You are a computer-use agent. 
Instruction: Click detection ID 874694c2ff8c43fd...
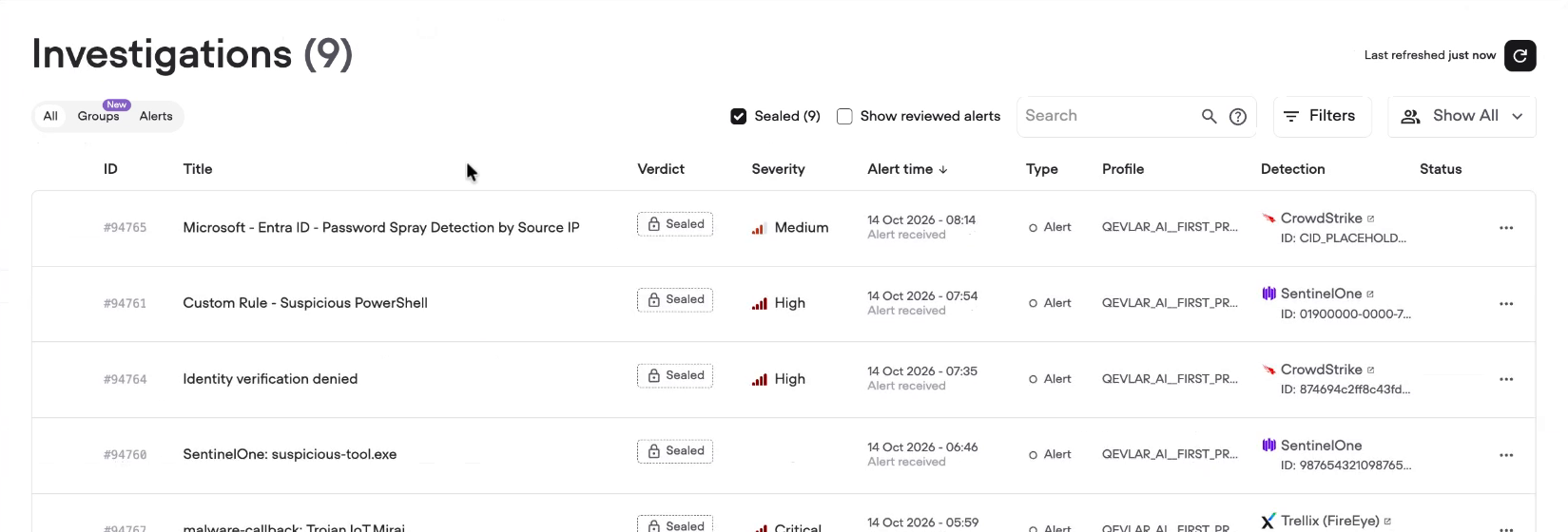click(x=1345, y=389)
